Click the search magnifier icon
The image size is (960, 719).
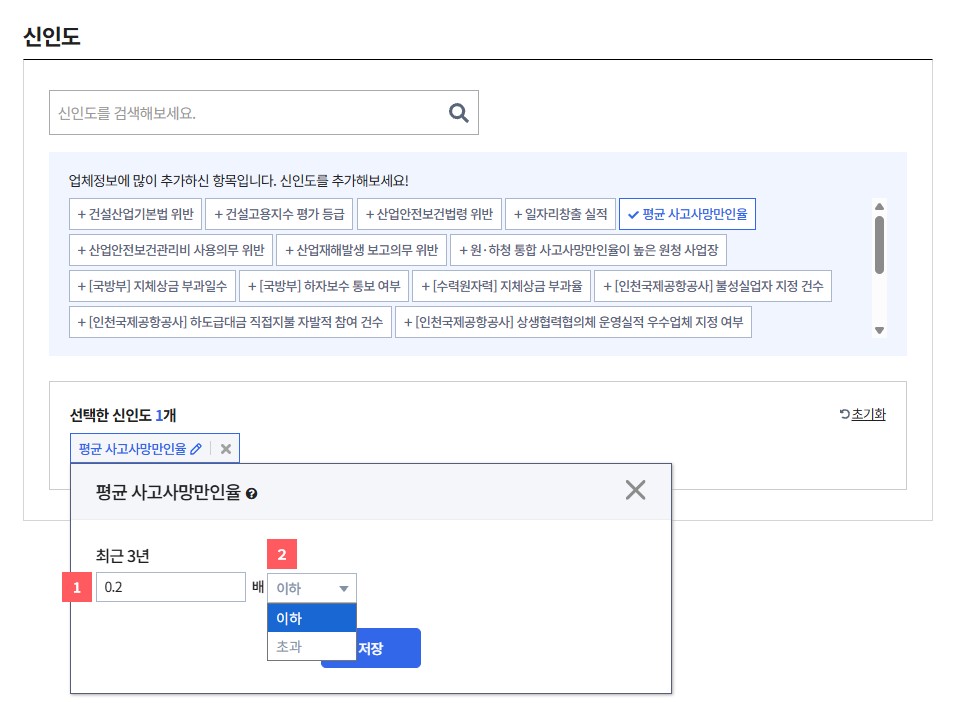pyautogui.click(x=459, y=113)
